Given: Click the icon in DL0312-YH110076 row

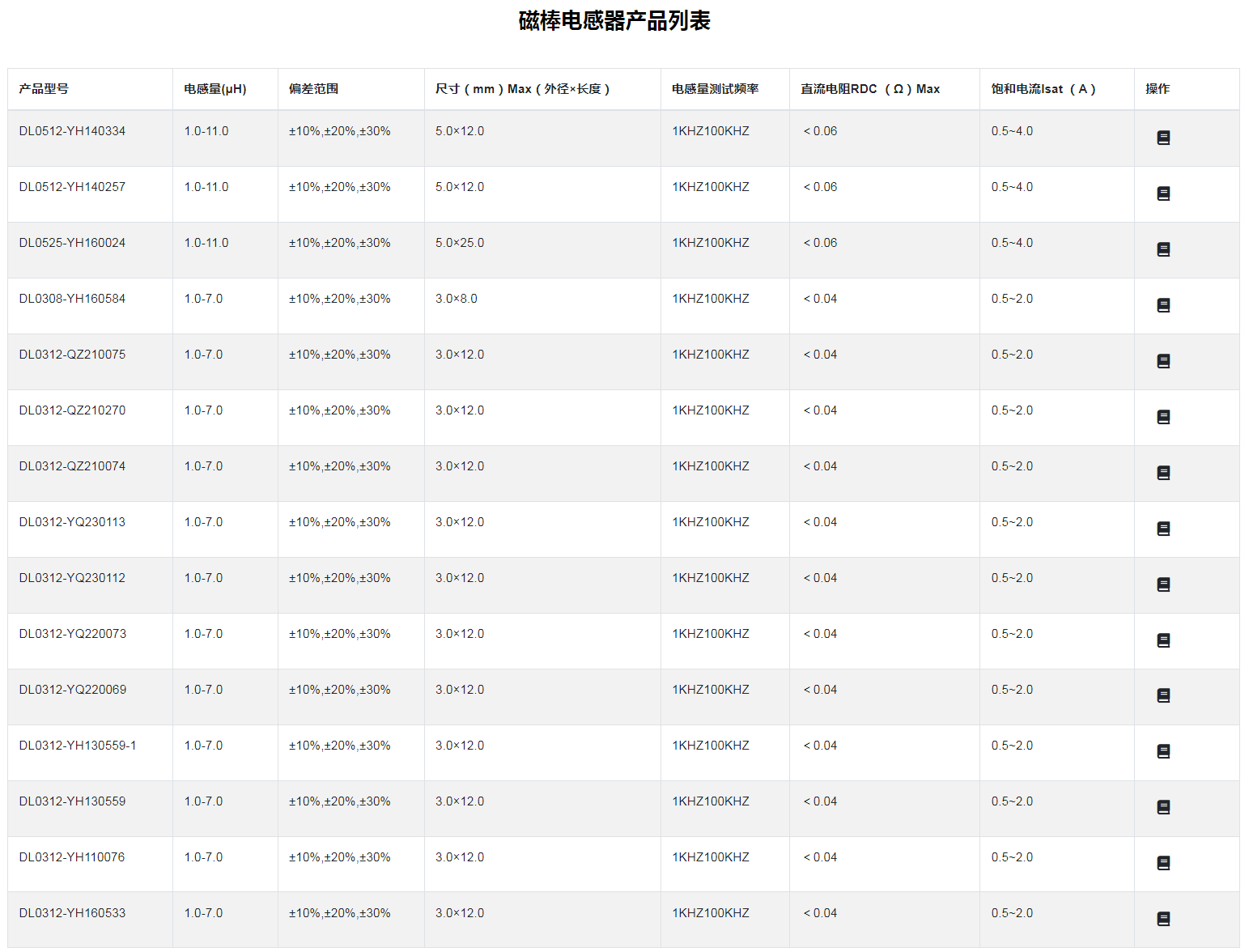Looking at the screenshot, I should [1163, 863].
